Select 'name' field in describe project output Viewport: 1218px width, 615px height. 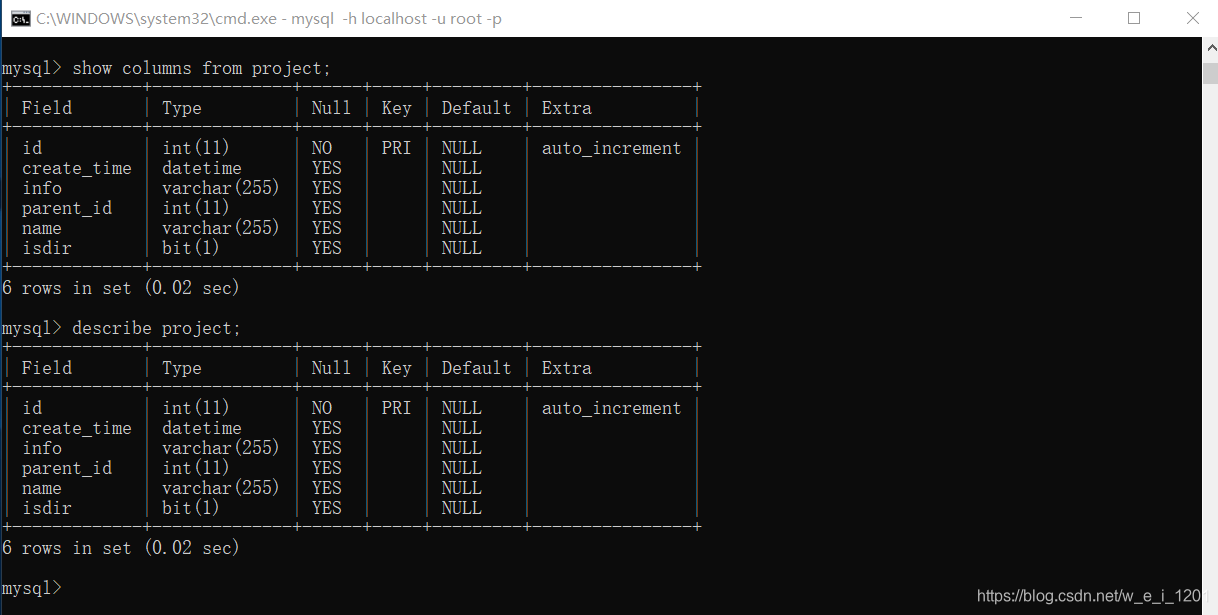[42, 488]
